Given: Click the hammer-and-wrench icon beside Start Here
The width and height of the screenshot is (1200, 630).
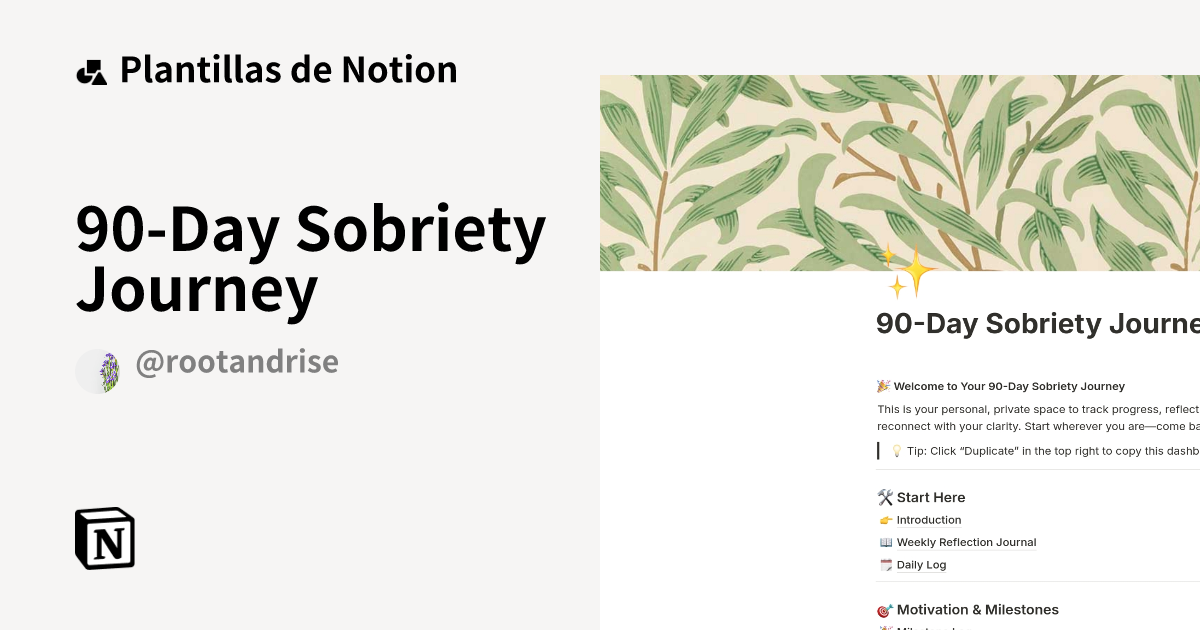Looking at the screenshot, I should (884, 497).
